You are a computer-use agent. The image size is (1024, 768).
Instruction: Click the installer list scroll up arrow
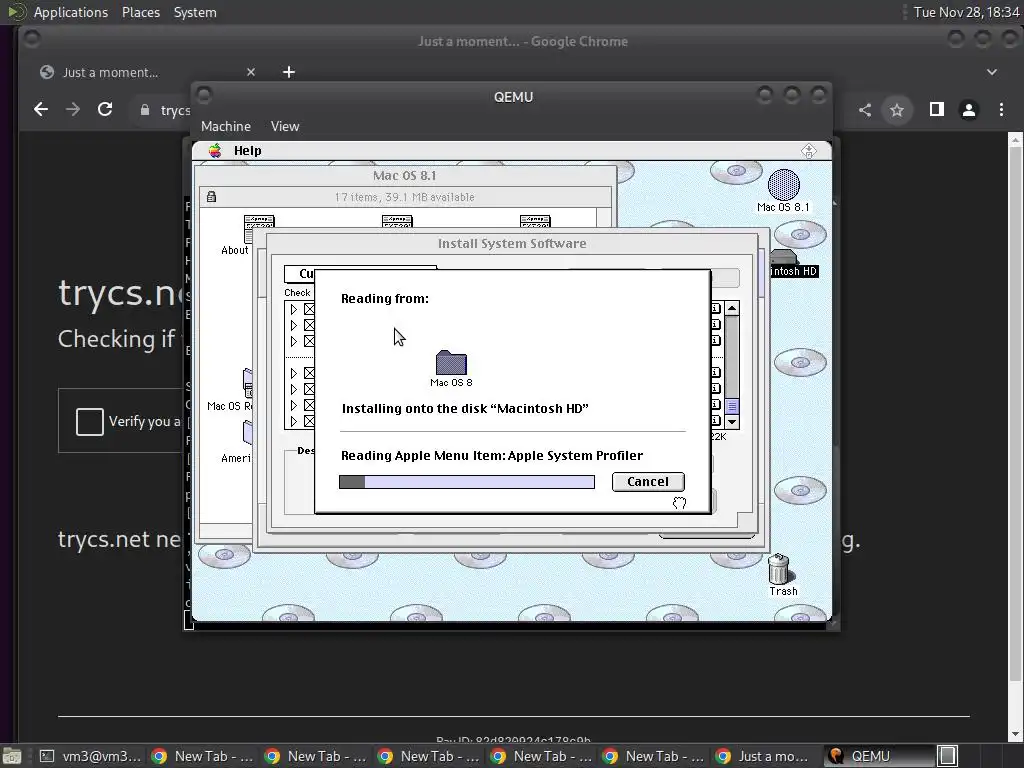click(732, 308)
